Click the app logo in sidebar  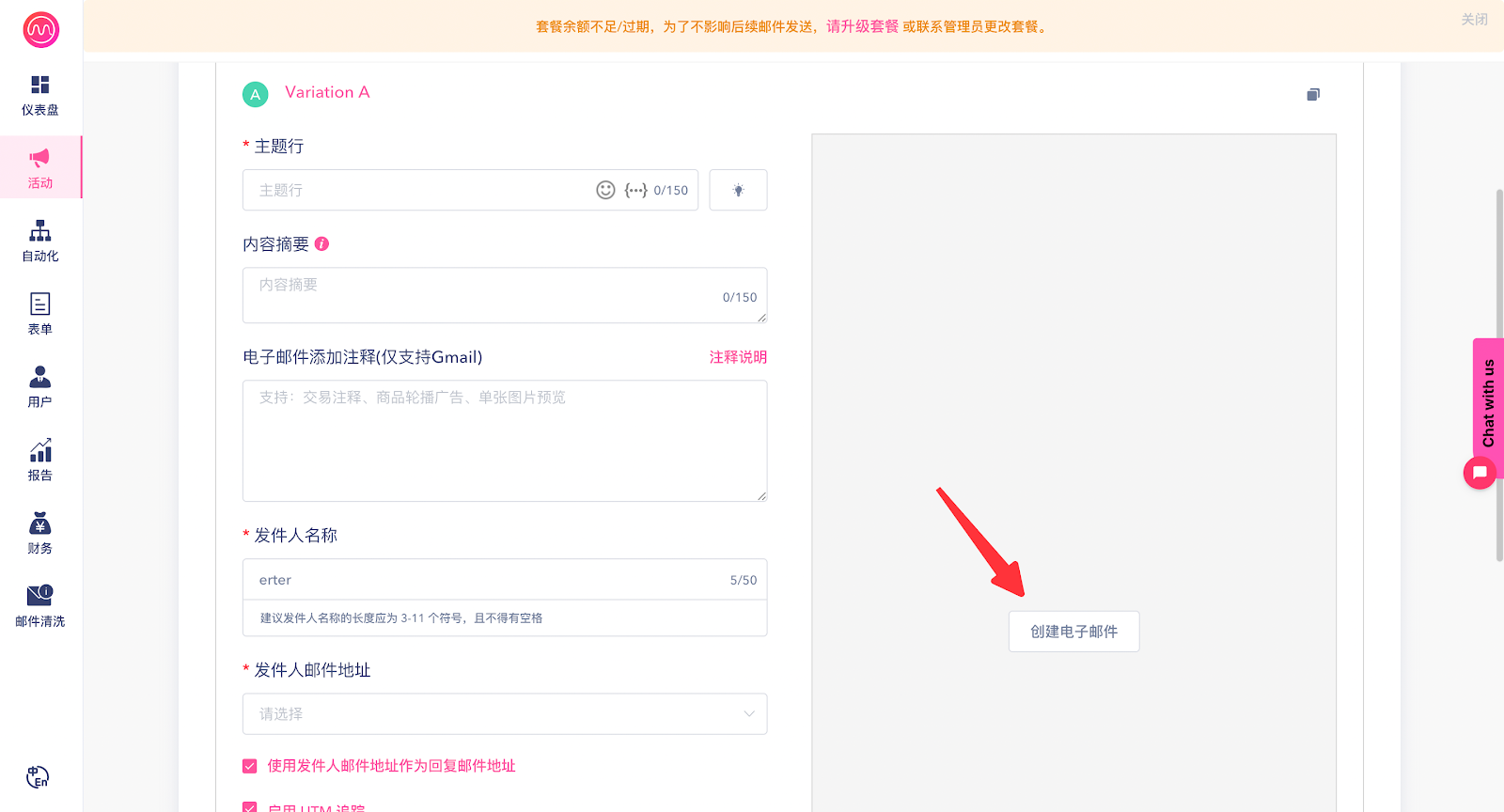click(x=40, y=30)
